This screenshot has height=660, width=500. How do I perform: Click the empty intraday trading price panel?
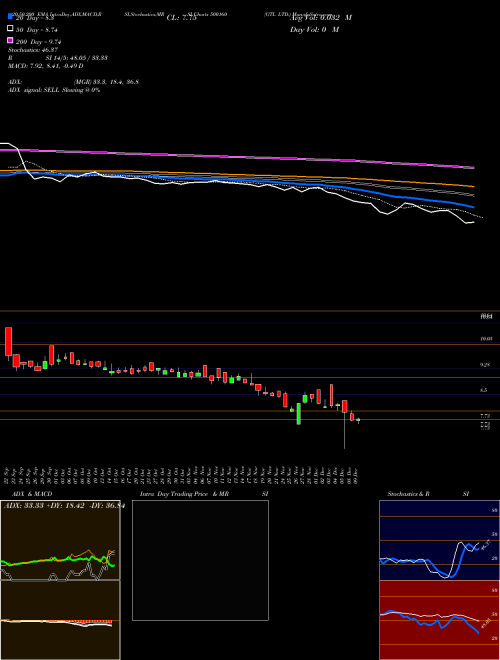[x=200, y=560]
